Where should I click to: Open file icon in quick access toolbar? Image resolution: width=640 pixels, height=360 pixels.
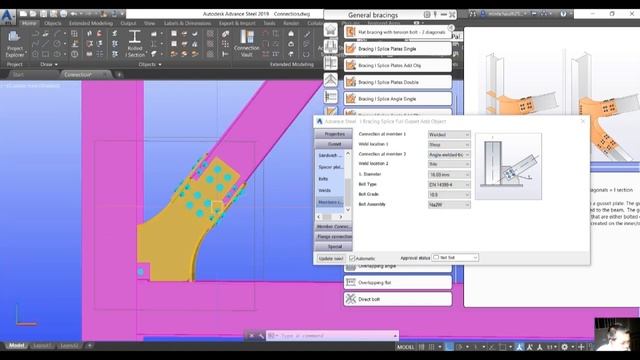(33, 14)
